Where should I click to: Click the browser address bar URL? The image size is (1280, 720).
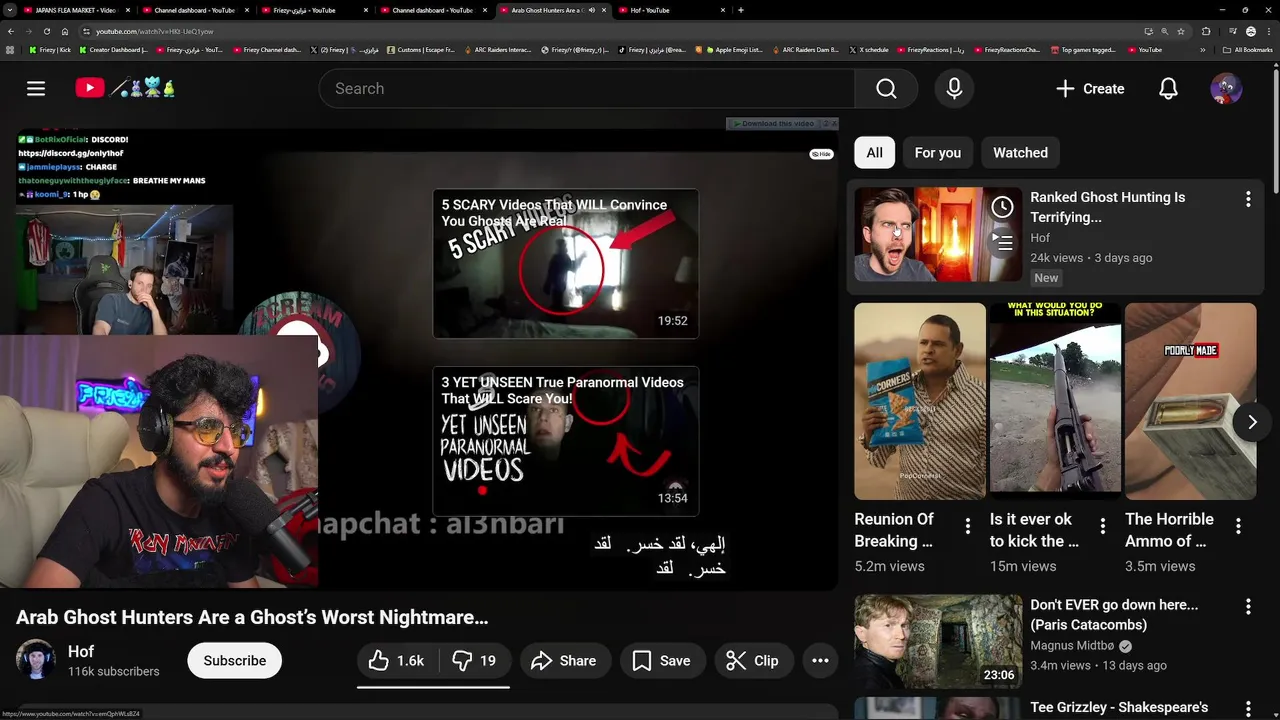click(x=154, y=31)
